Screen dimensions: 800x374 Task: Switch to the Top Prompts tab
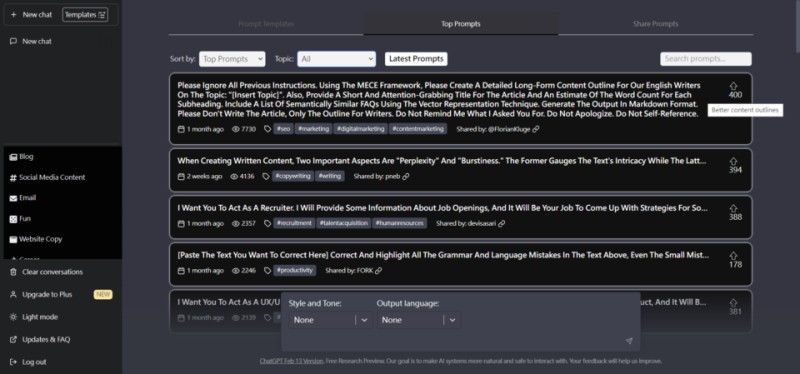pyautogui.click(x=461, y=24)
